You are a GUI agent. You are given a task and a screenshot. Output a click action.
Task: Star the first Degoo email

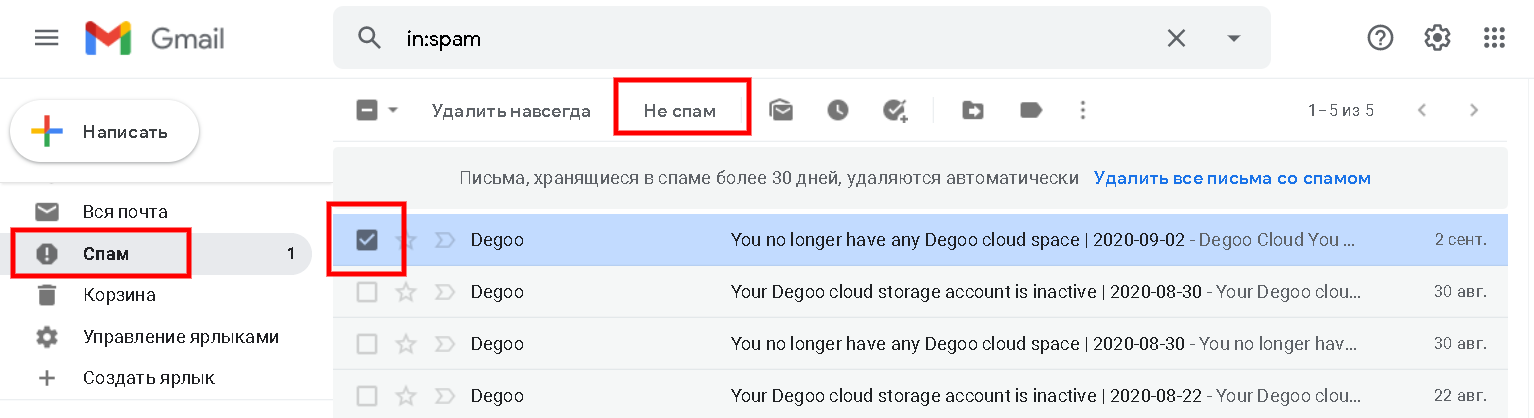[405, 240]
